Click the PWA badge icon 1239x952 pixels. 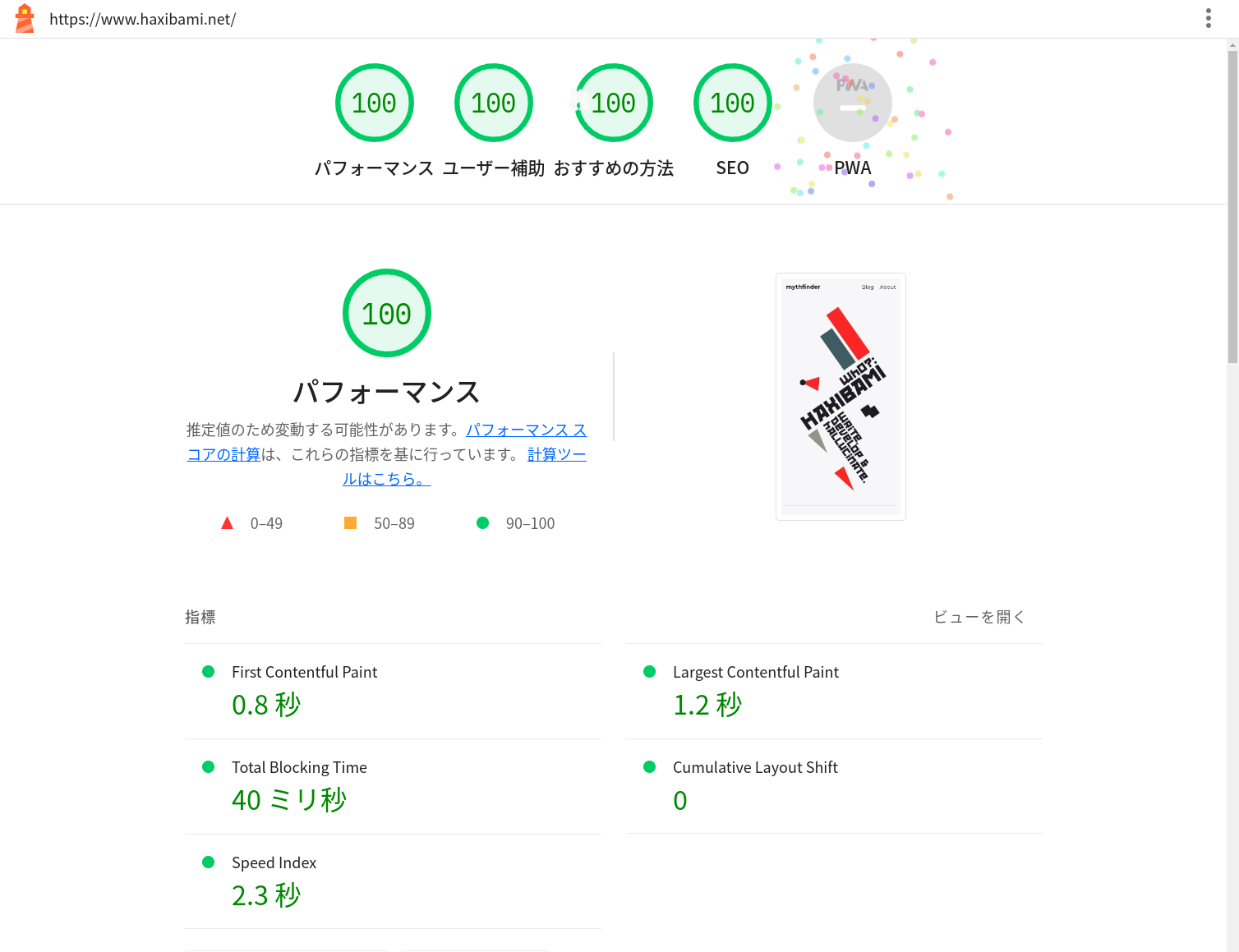(852, 102)
